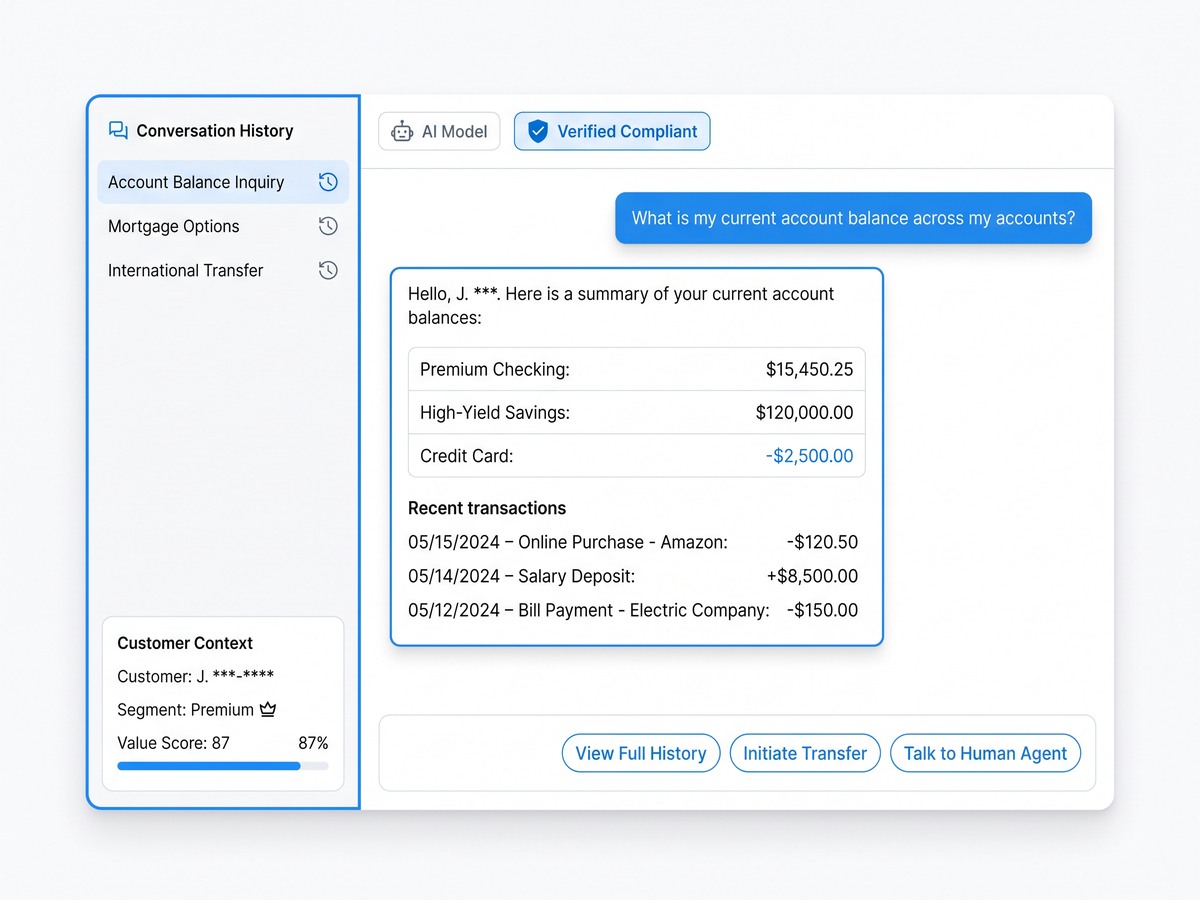
Task: Click history clock icon beside International Transfer
Action: click(328, 270)
